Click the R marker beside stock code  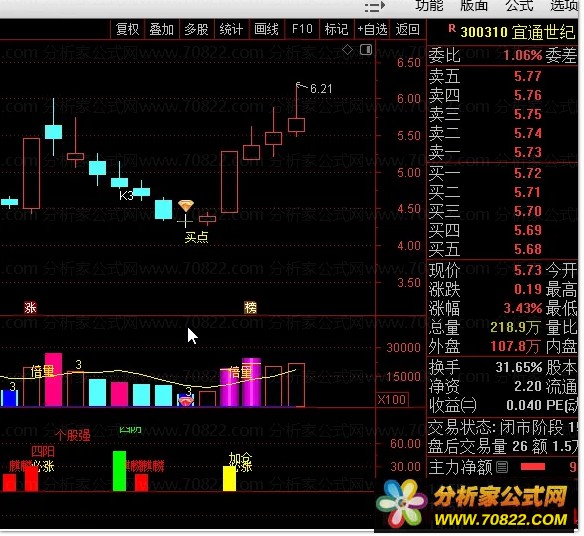coord(452,28)
